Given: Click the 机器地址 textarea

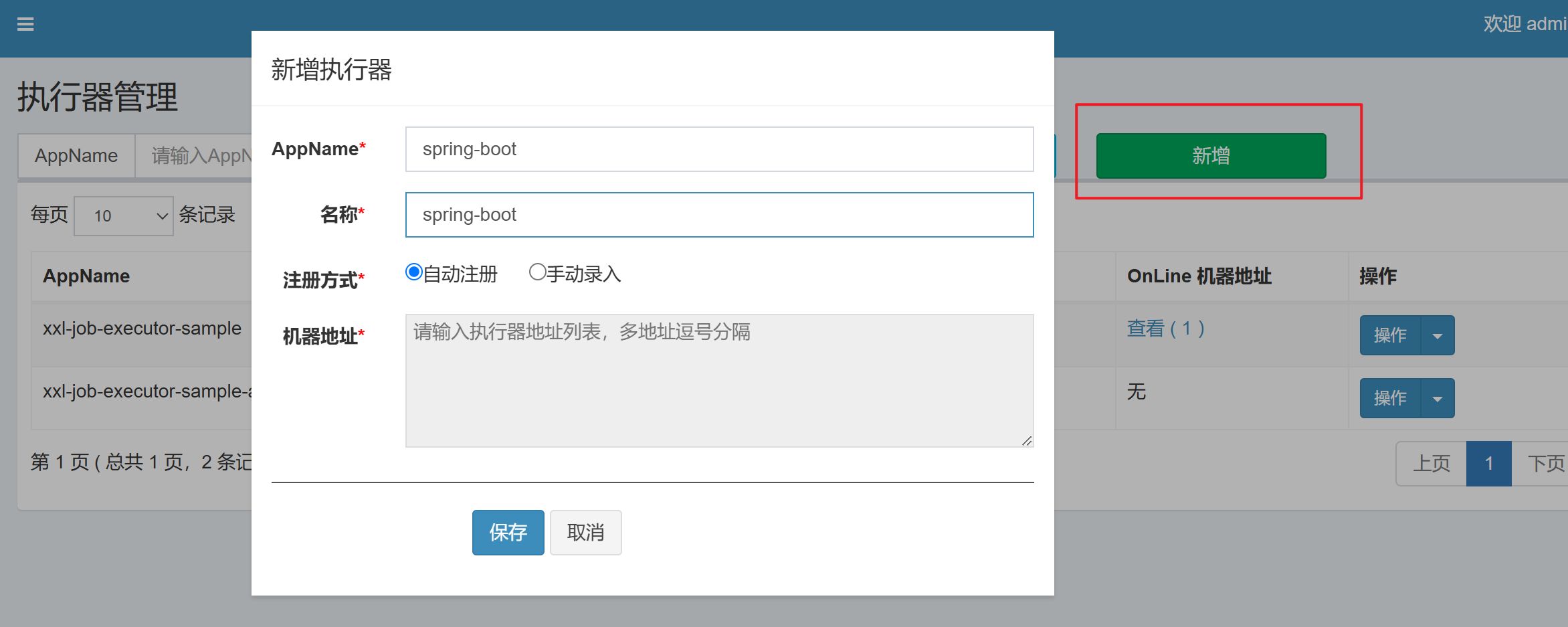Looking at the screenshot, I should tap(720, 381).
